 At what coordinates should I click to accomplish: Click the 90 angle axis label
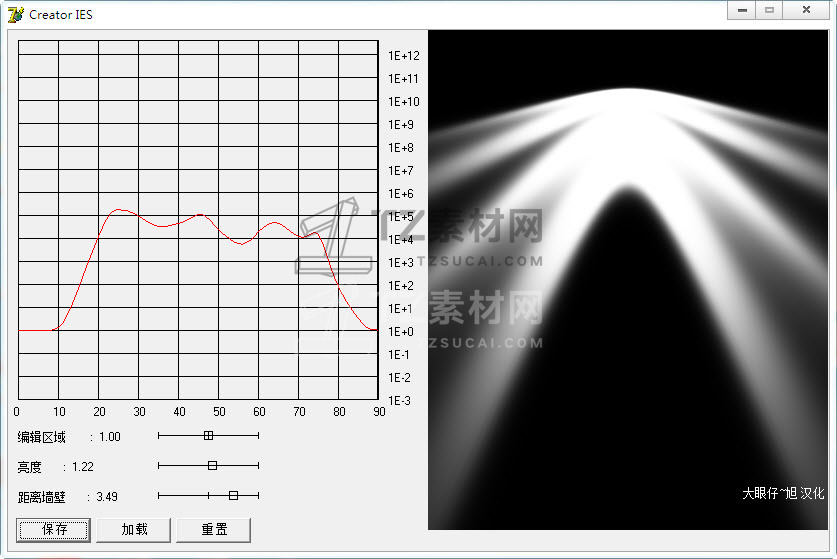pos(379,412)
